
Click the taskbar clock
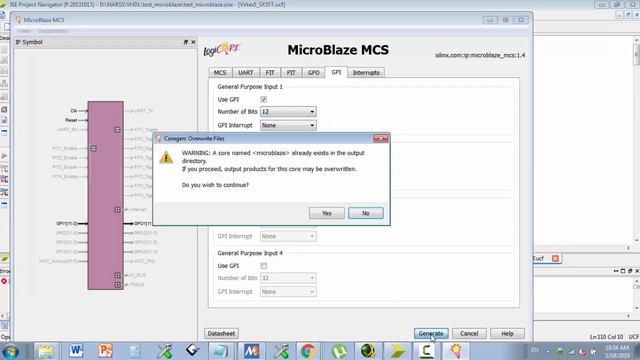pos(617,351)
